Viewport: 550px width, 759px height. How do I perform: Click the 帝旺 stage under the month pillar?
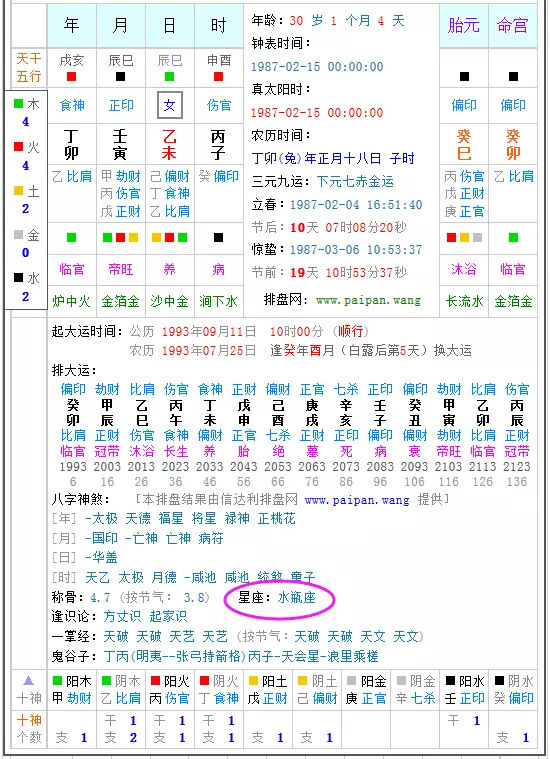(x=121, y=270)
